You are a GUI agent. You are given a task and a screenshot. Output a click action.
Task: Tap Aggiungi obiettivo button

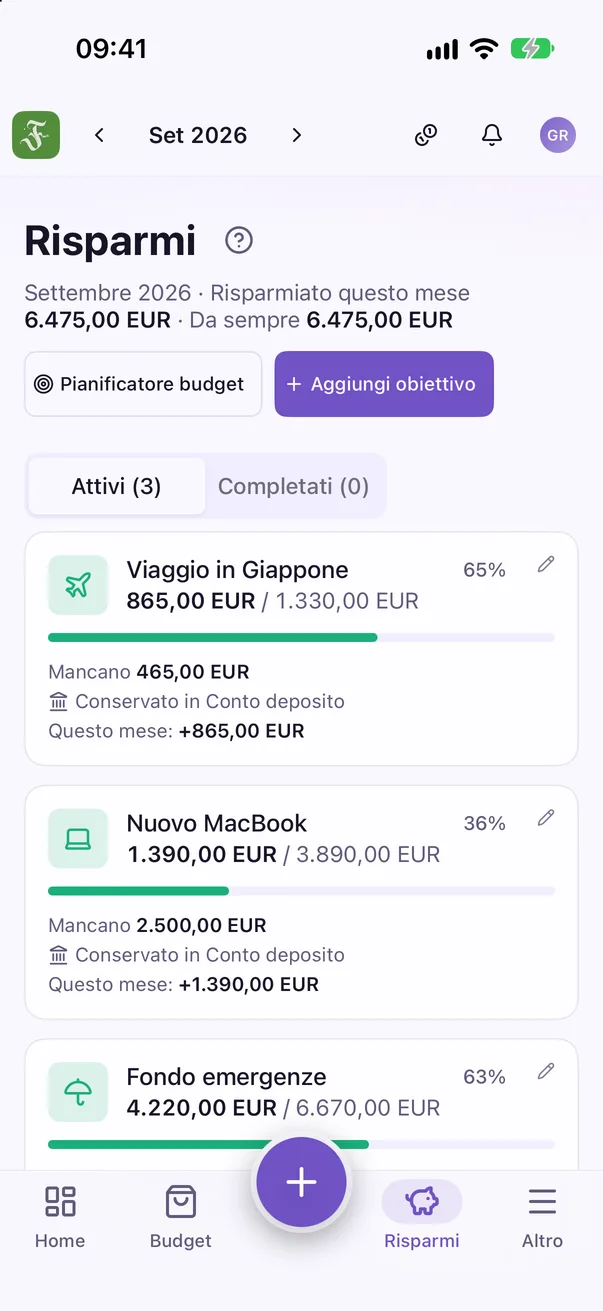(x=384, y=384)
